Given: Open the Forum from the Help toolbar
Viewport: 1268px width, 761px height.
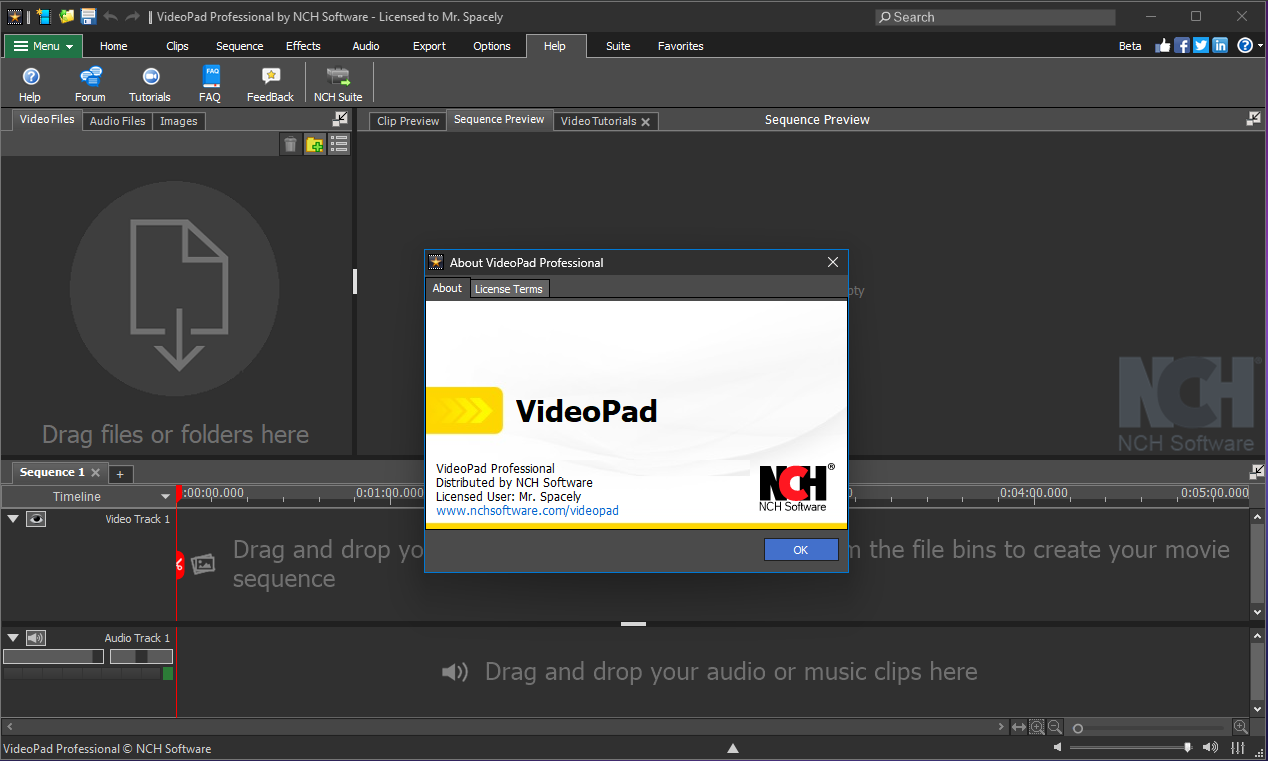Looking at the screenshot, I should 90,84.
